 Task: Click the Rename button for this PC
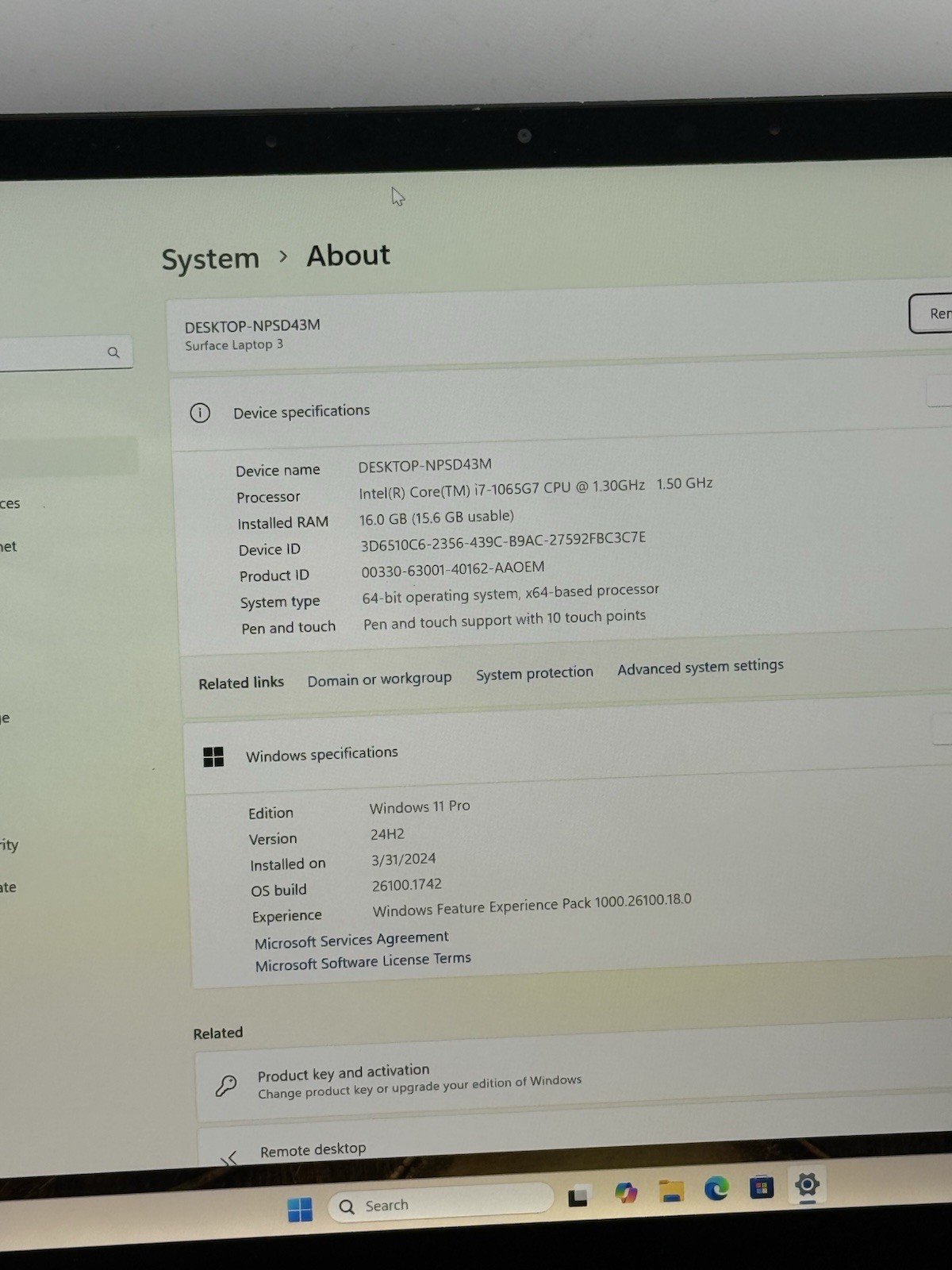coord(931,314)
